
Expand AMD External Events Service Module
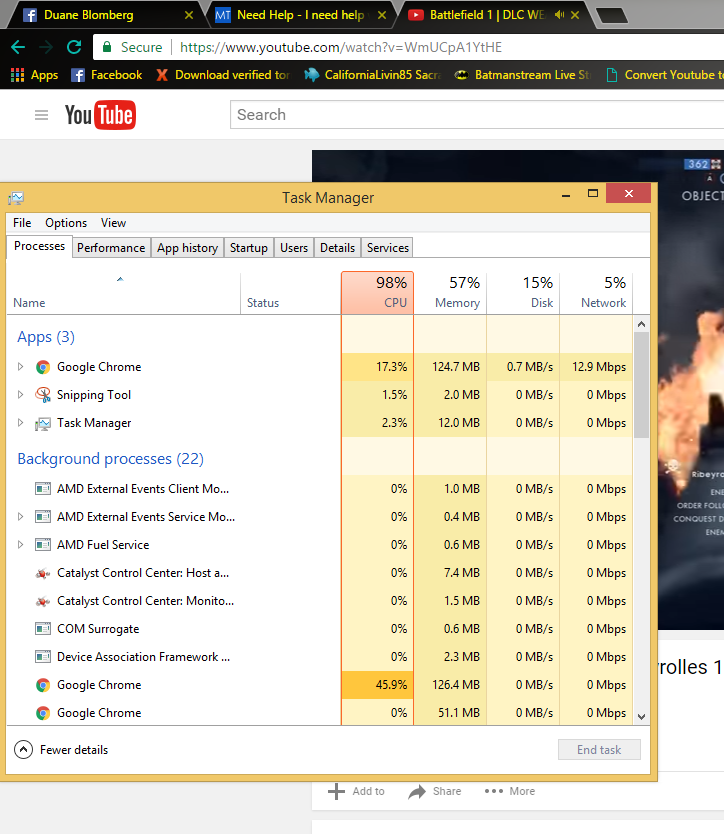point(20,516)
